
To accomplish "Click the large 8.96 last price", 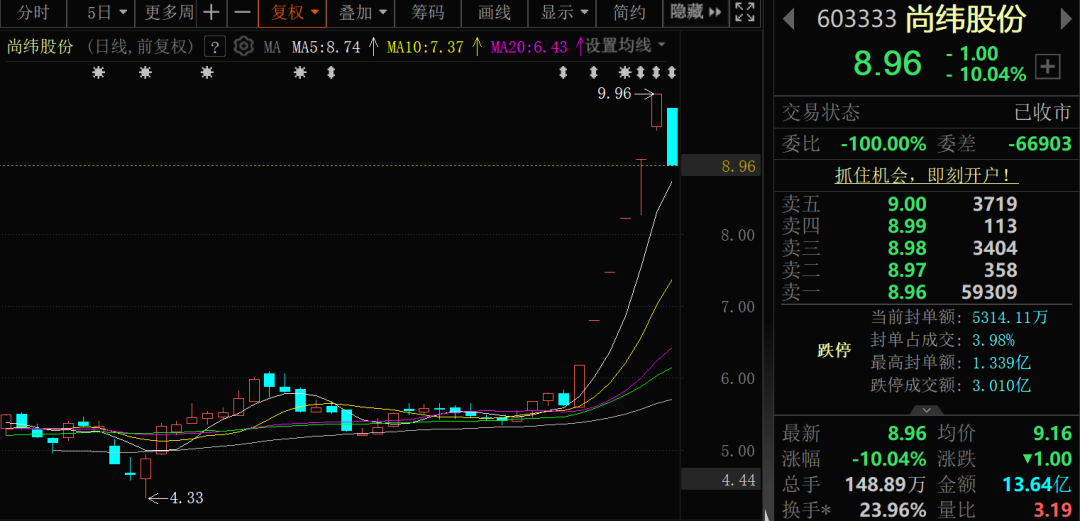I will tap(887, 63).
